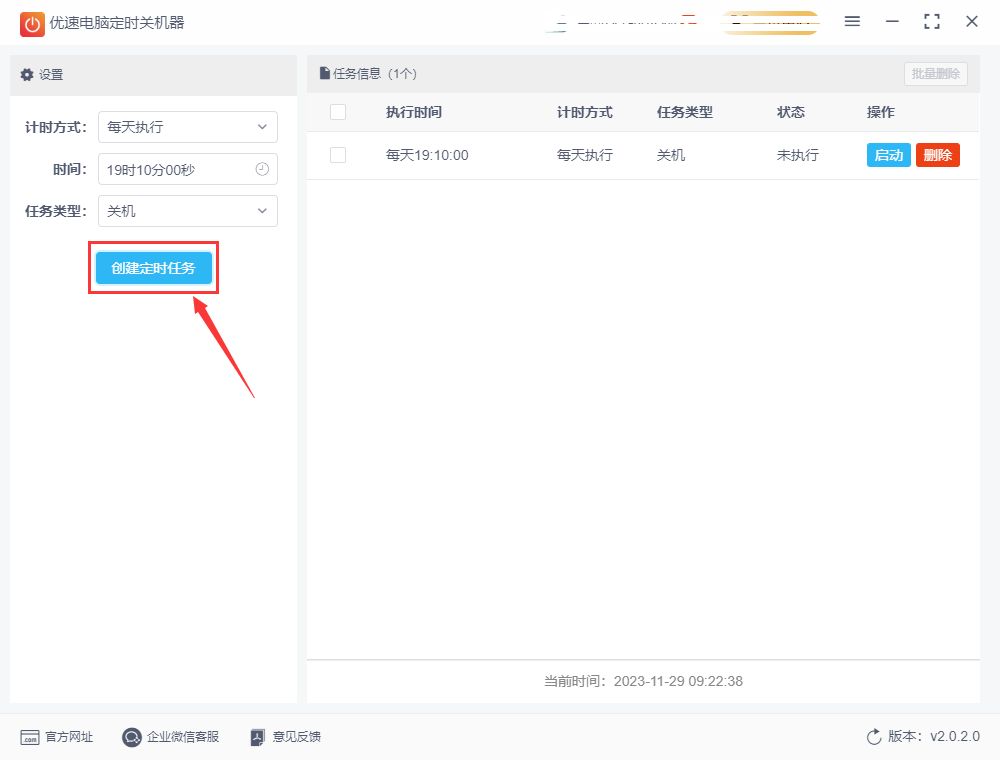Delete the task with the 删除 button
Screen dimensions: 1000x760
[938, 155]
